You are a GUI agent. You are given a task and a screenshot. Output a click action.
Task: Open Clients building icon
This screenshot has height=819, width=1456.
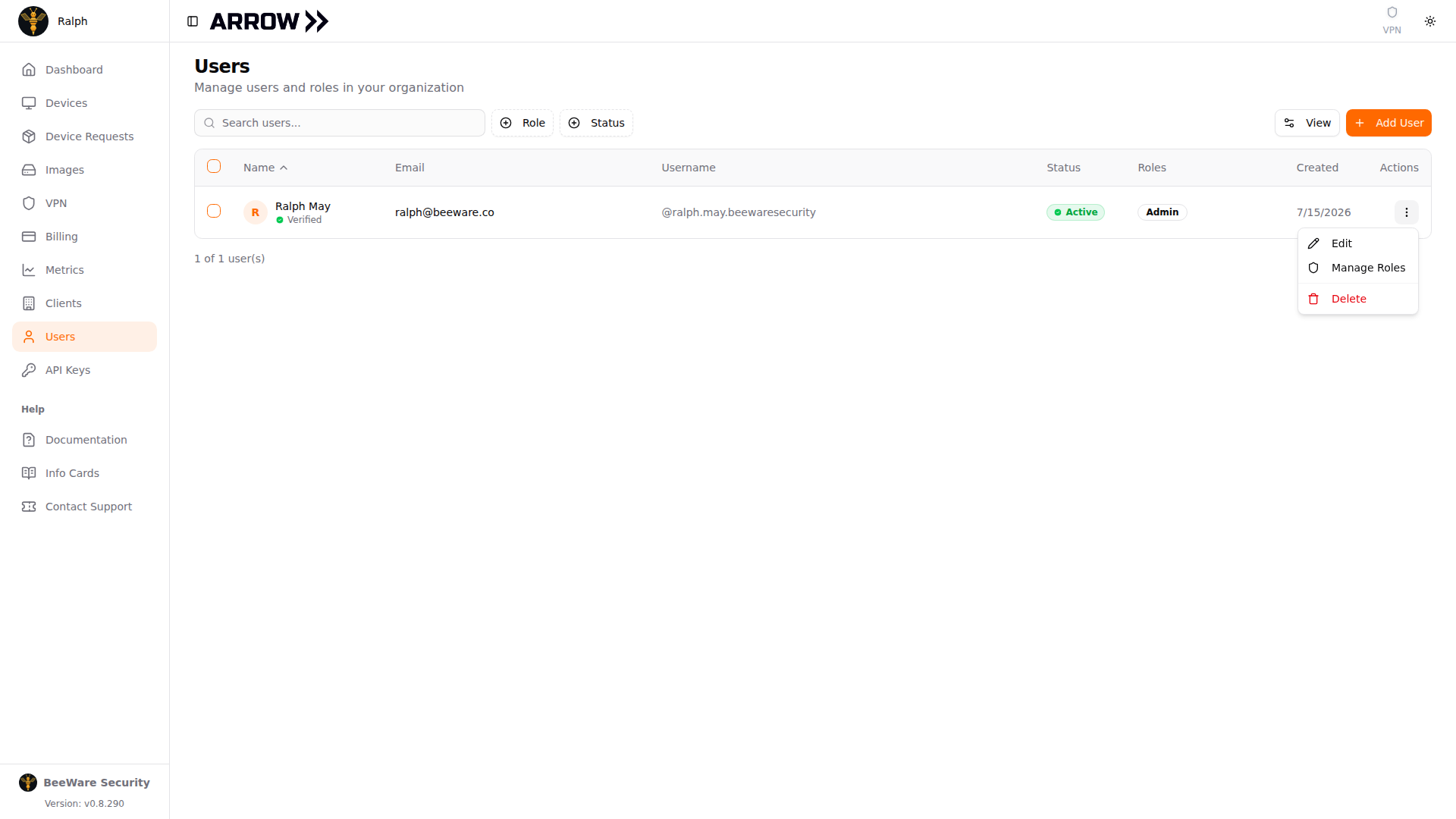click(29, 303)
